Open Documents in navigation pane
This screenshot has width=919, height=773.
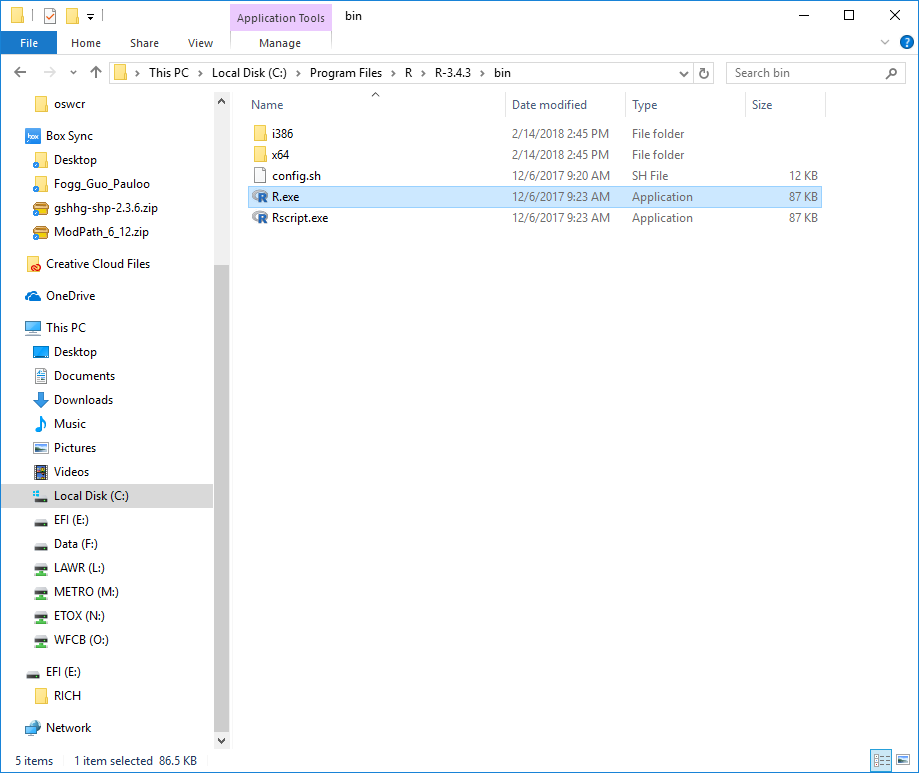coord(74,376)
